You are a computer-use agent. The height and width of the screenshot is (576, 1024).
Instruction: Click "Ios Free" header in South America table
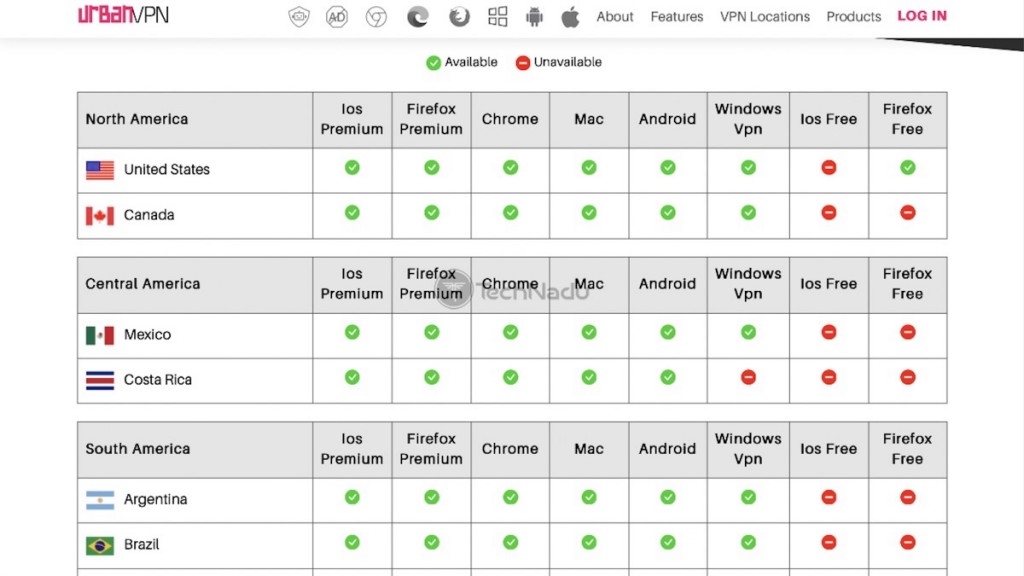[829, 449]
